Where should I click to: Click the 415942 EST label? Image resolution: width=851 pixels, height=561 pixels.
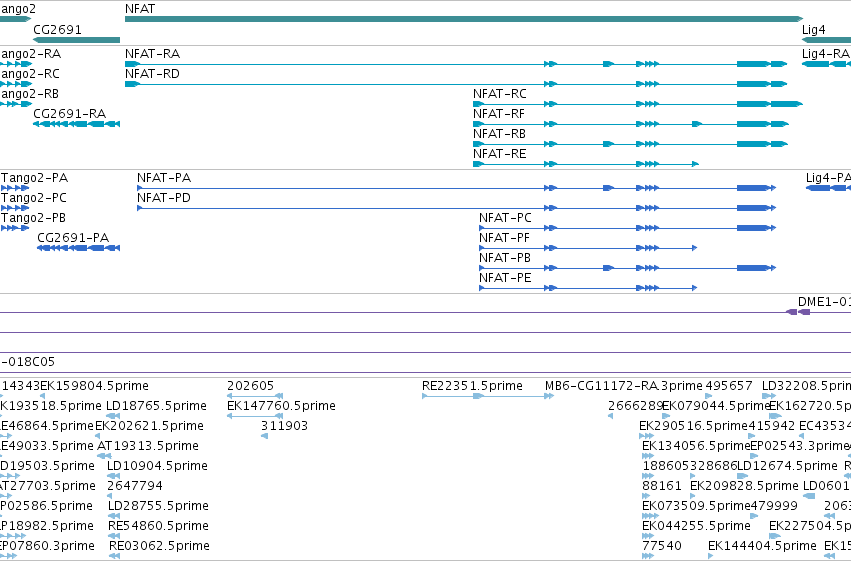pos(772,426)
